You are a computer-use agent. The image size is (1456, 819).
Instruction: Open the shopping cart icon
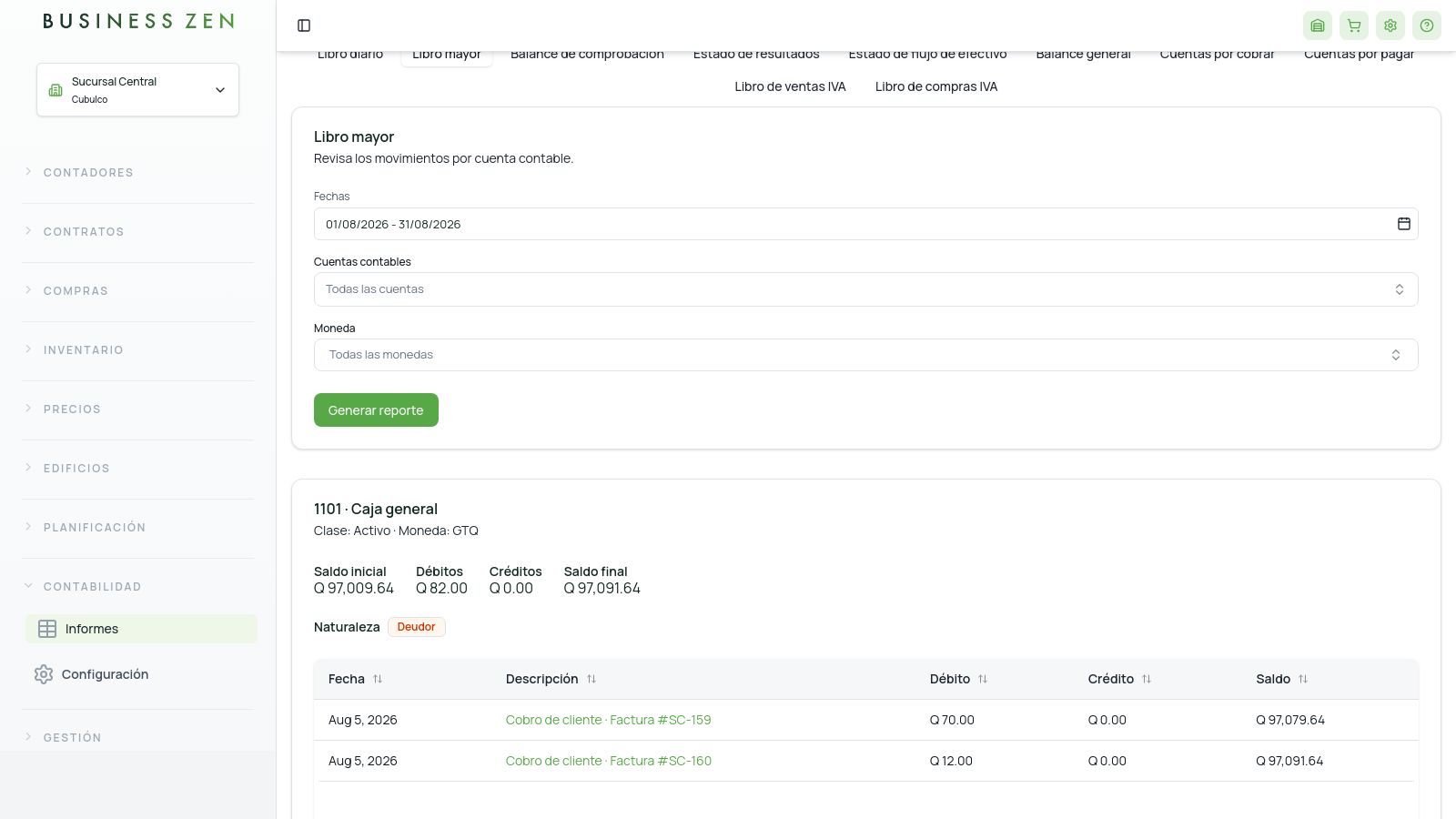coord(1354,25)
